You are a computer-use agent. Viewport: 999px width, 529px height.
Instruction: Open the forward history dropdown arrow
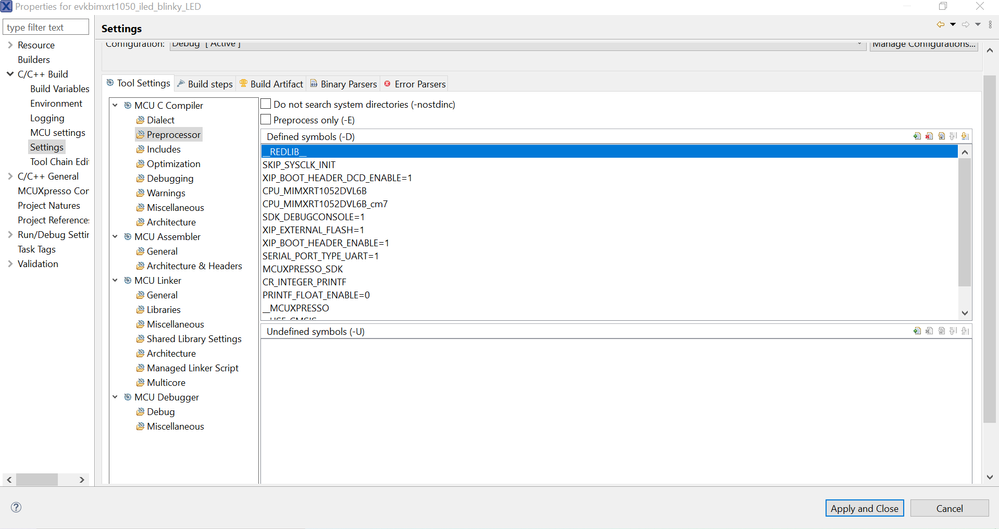click(977, 25)
